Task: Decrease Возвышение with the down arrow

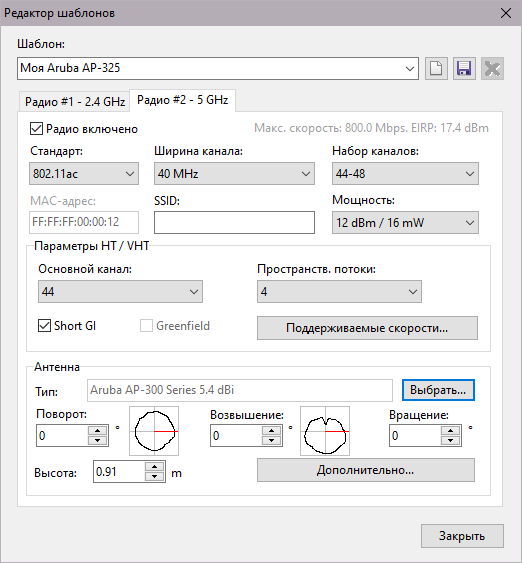Action: point(271,441)
